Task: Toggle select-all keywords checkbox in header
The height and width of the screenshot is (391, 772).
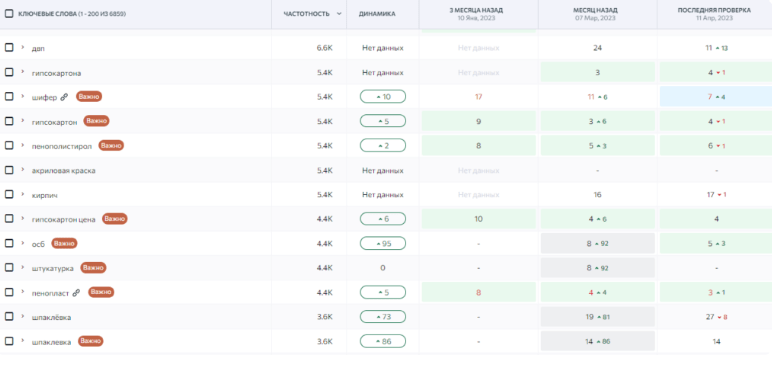Action: pyautogui.click(x=9, y=13)
